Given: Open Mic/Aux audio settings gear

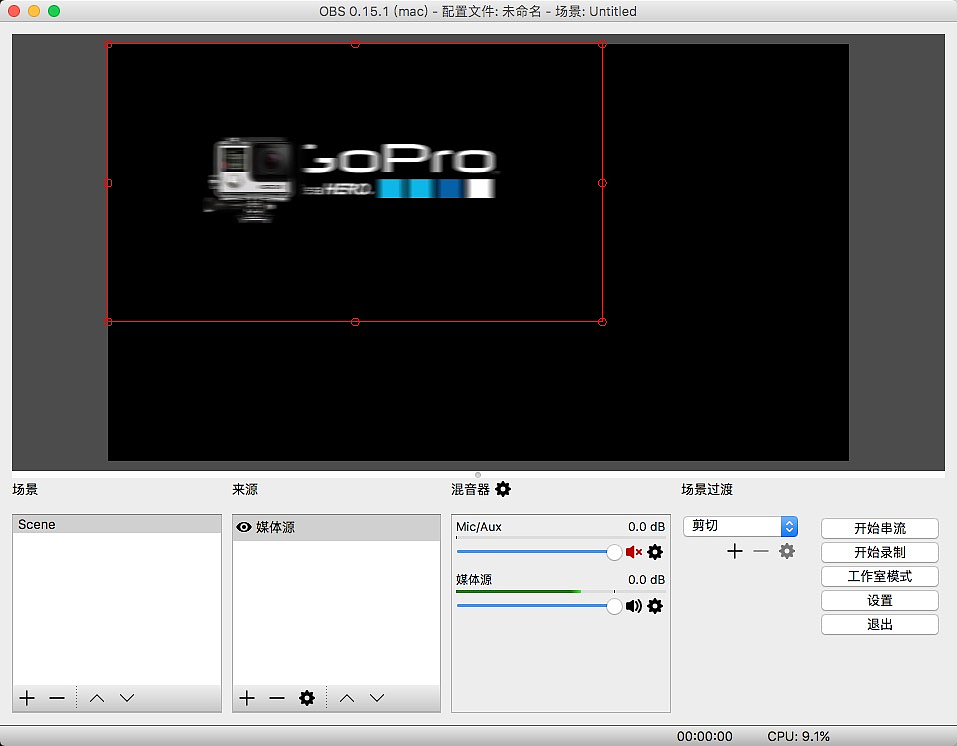Looking at the screenshot, I should [x=655, y=552].
